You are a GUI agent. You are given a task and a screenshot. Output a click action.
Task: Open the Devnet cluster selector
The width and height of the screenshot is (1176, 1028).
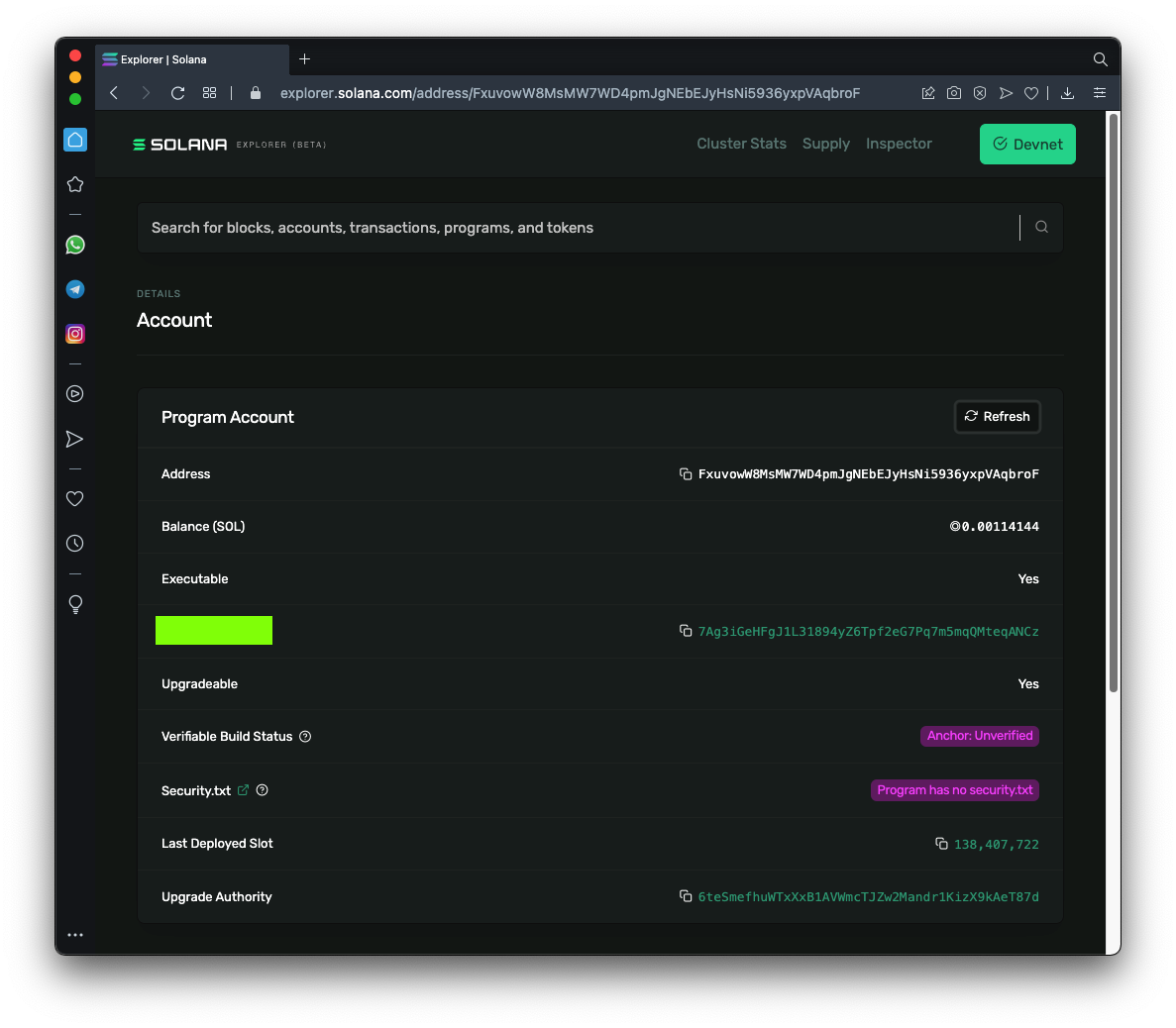click(1027, 145)
